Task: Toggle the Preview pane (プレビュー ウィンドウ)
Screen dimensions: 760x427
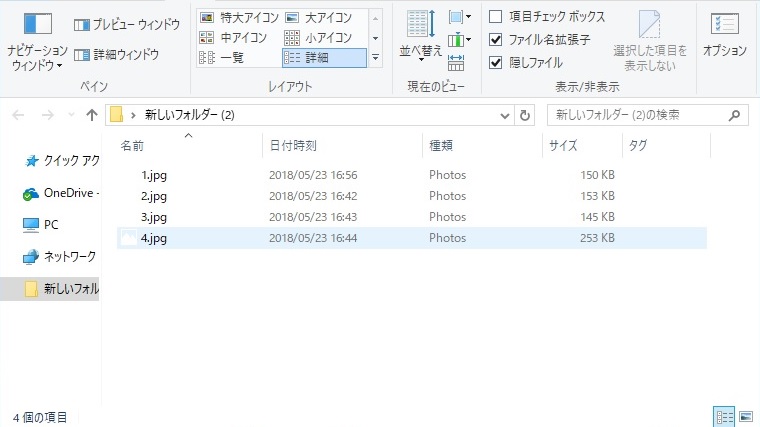Action: [x=127, y=24]
